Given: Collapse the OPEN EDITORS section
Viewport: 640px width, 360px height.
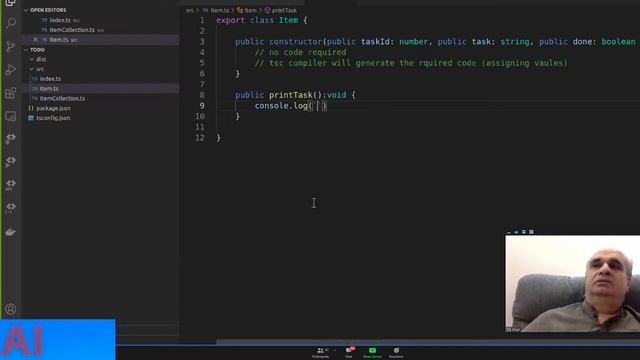Looking at the screenshot, I should pos(45,10).
